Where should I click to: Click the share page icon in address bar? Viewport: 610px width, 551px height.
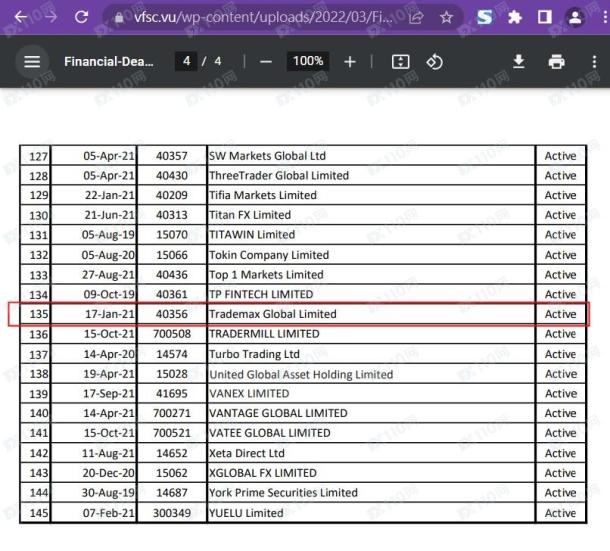click(416, 17)
